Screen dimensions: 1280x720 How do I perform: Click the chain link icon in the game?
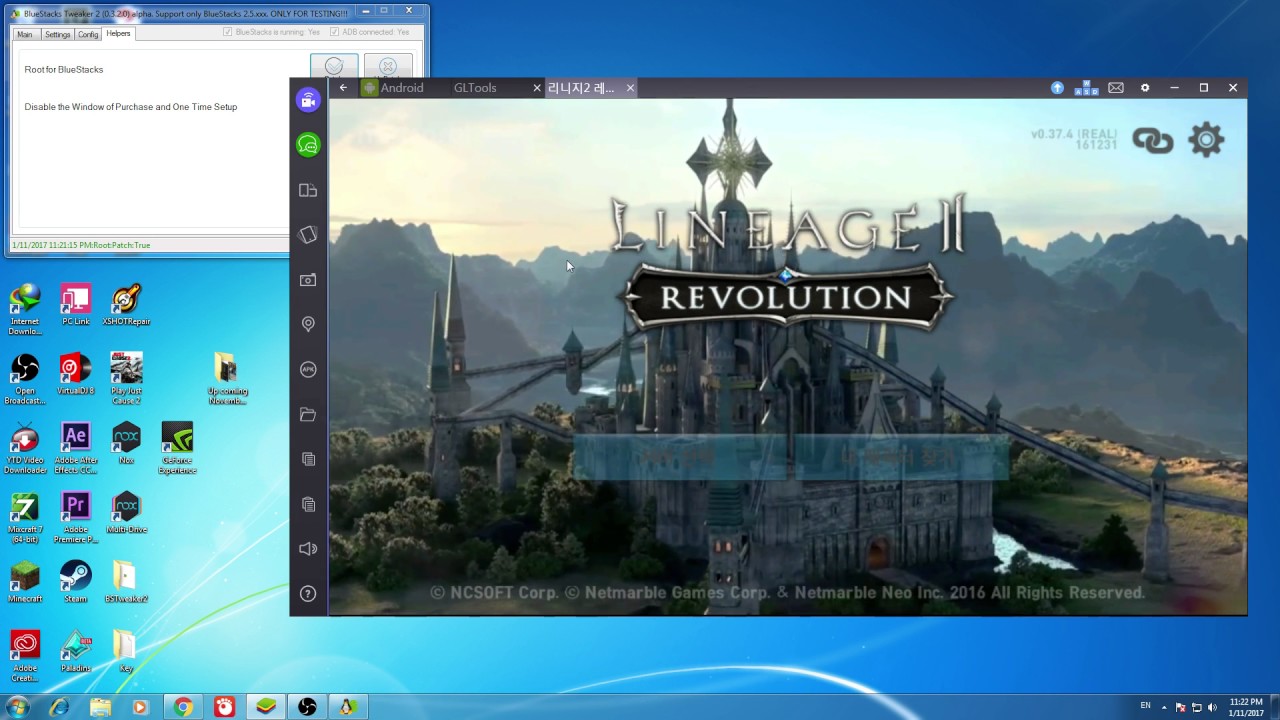pyautogui.click(x=1152, y=140)
